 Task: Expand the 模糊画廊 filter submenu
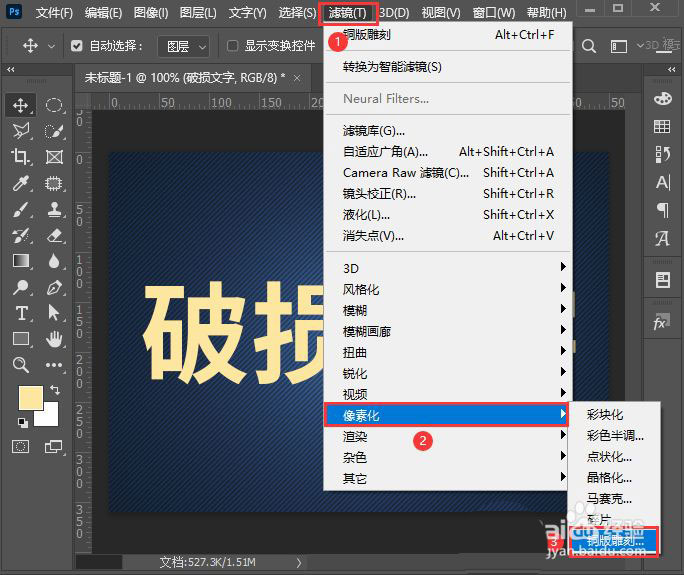pos(448,331)
